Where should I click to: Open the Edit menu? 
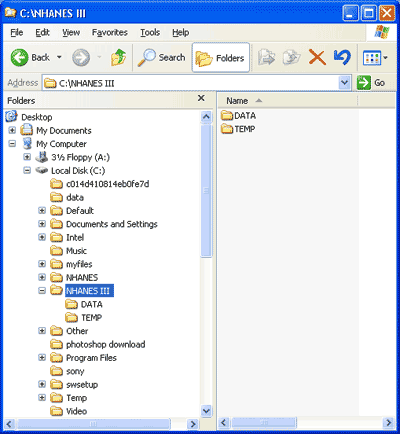(42, 32)
